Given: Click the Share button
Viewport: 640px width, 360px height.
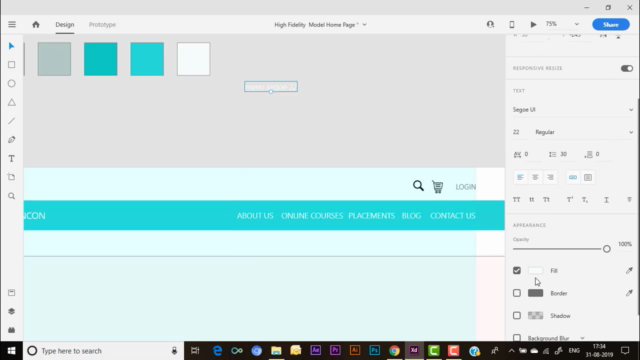Looking at the screenshot, I should [611, 24].
